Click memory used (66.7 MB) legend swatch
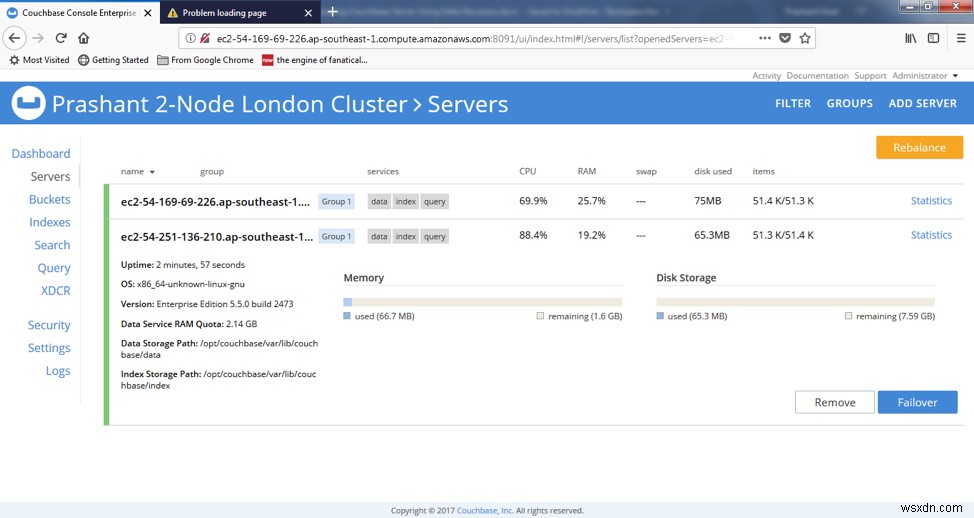Viewport: 974px width, 518px height. click(x=347, y=316)
